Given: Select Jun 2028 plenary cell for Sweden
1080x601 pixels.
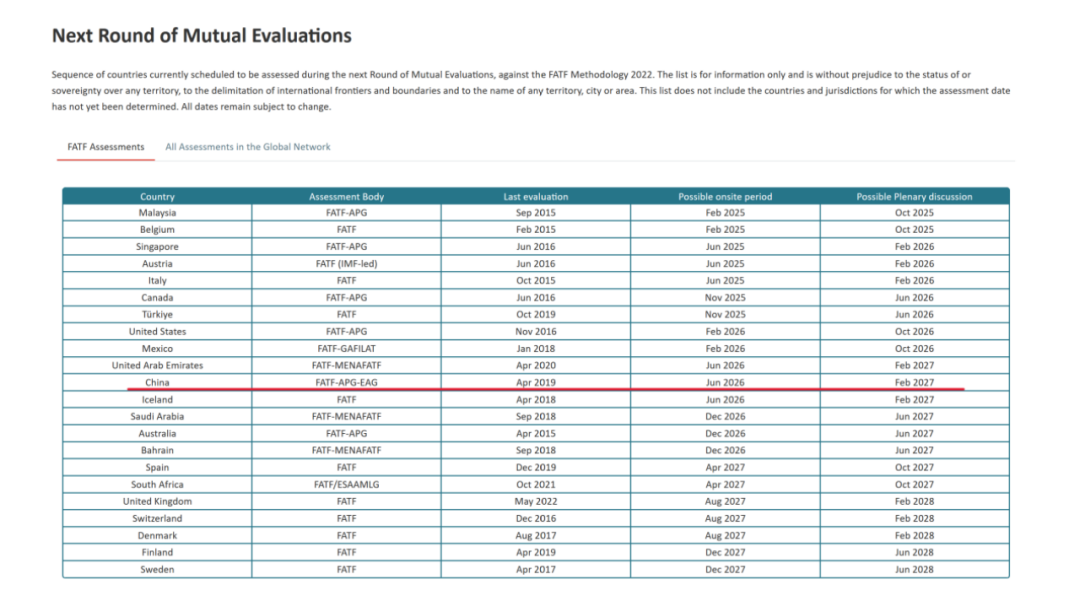Looking at the screenshot, I should [914, 569].
